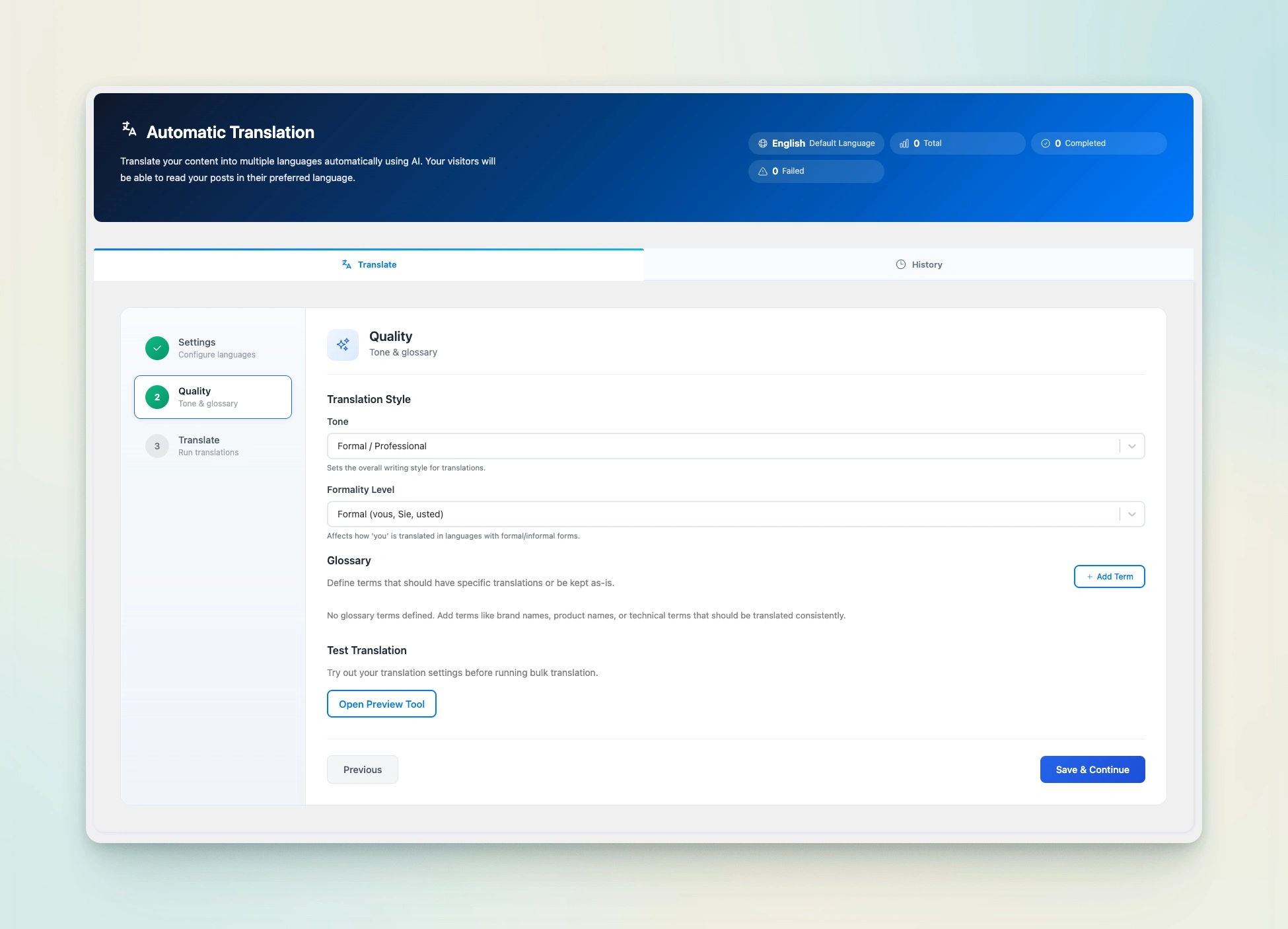Click the checkmark circle icon in Completed badge

click(1045, 143)
